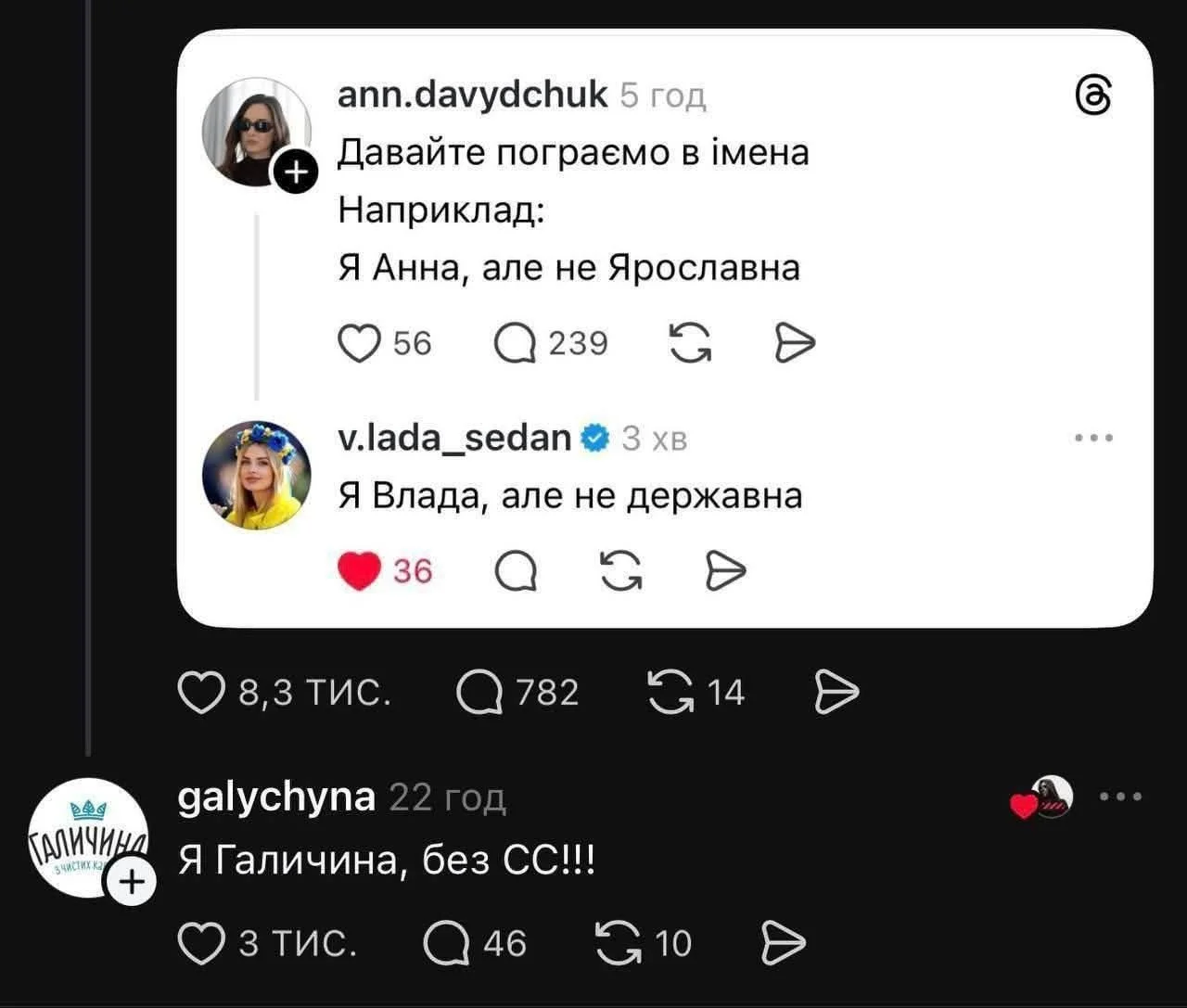This screenshot has height=1008, width=1187.
Task: Open the 782 comments on main post
Action: (x=479, y=693)
